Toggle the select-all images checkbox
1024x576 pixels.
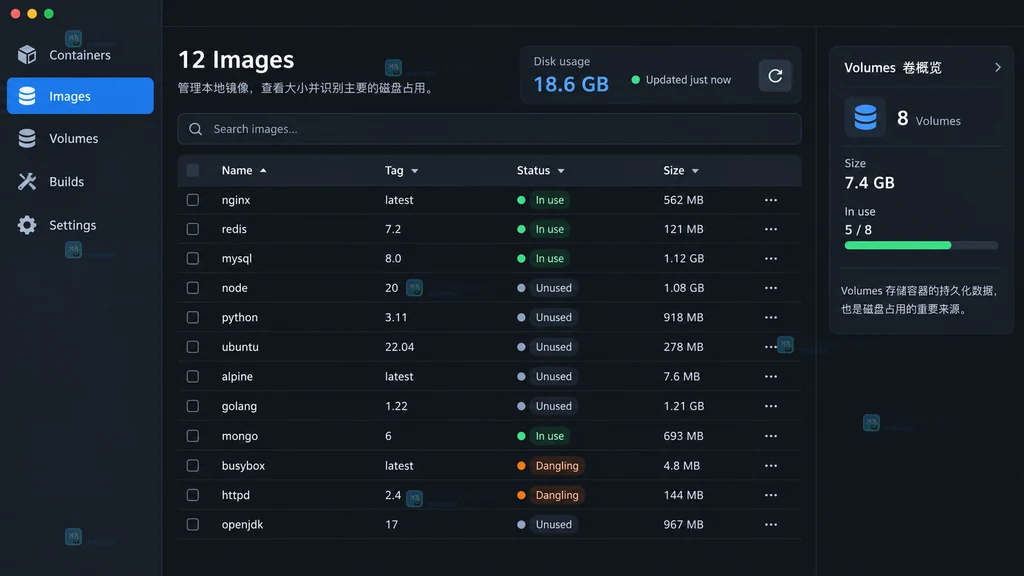(x=193, y=170)
